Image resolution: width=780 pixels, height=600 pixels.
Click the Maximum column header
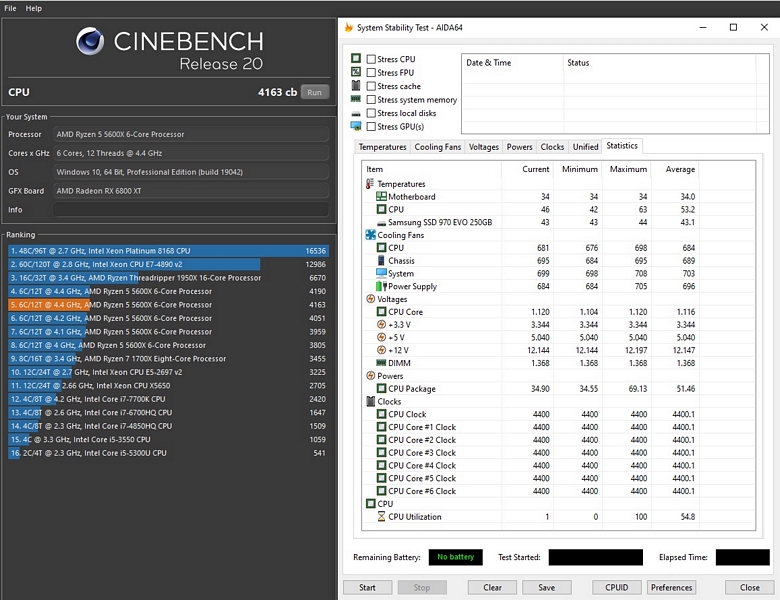point(628,169)
